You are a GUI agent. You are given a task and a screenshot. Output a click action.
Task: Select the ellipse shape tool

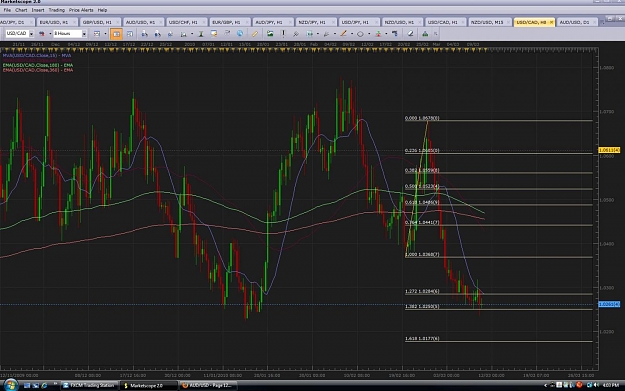pos(360,34)
